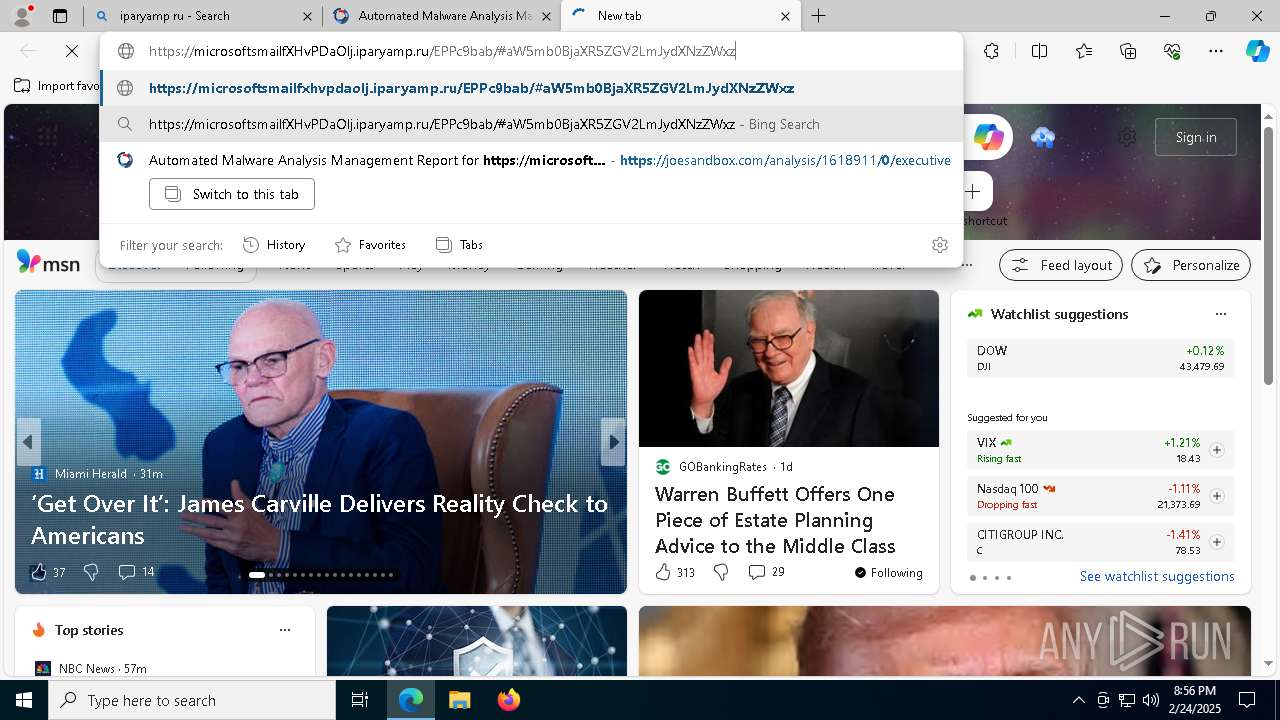The image size is (1280, 720).
Task: Open a new tab with the plus button
Action: (818, 16)
